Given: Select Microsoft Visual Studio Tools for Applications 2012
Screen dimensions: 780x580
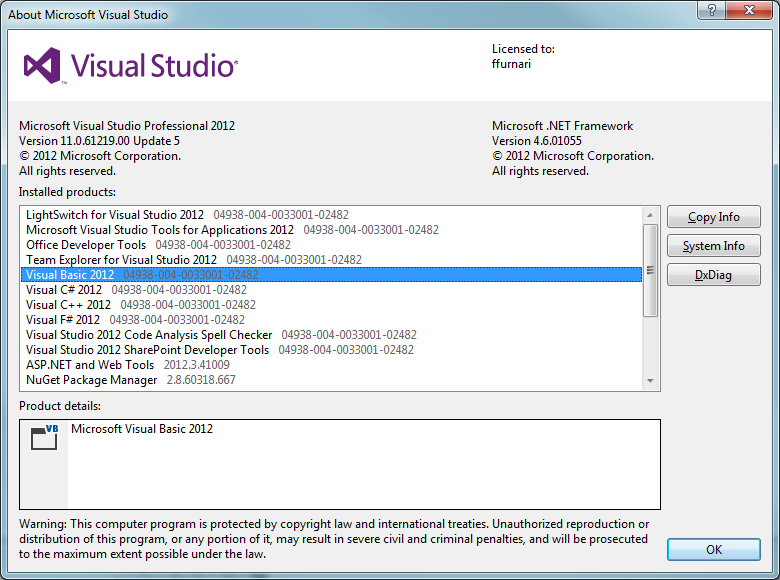Looking at the screenshot, I should pos(331,230).
